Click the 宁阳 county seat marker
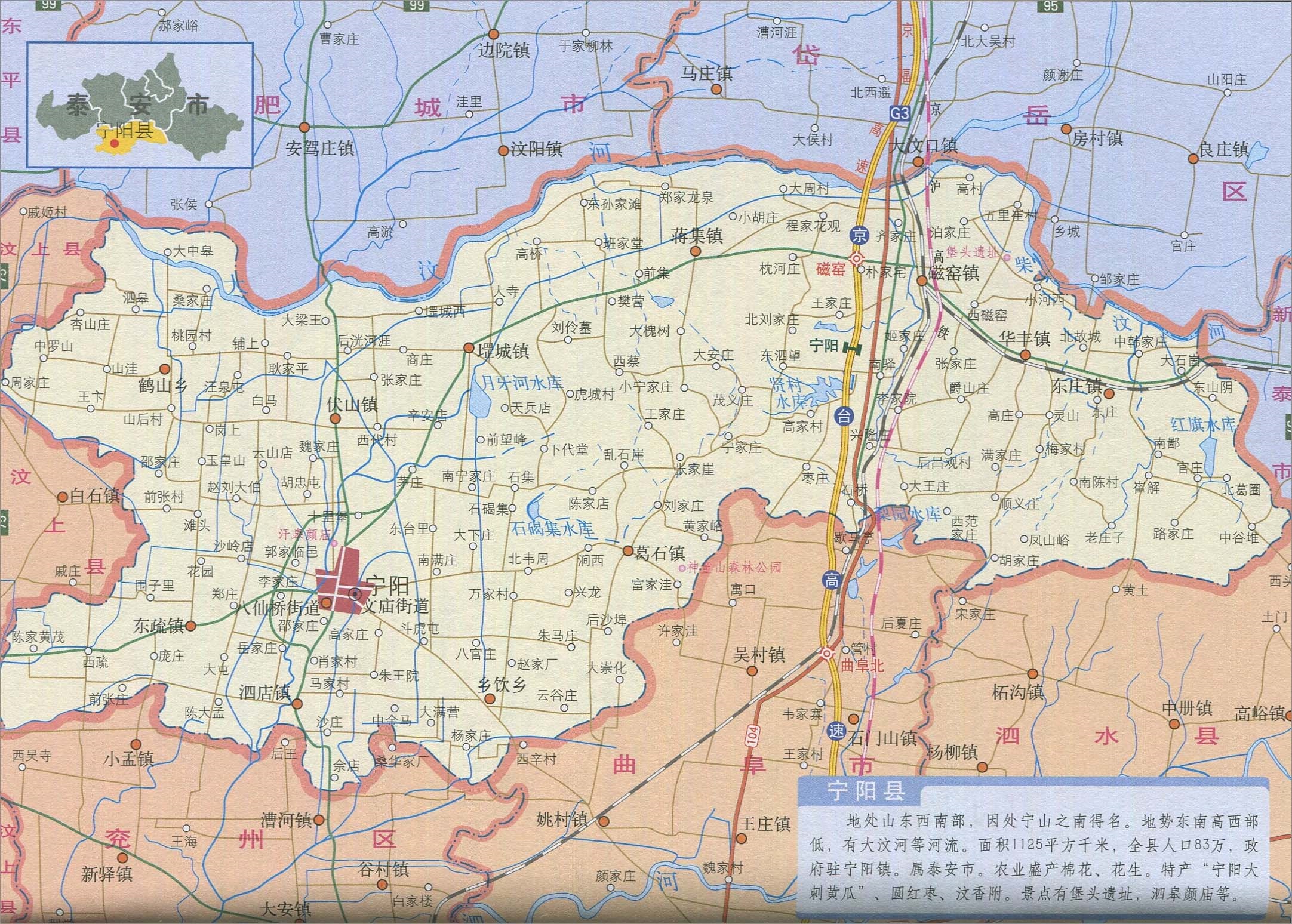Viewport: 1292px width, 924px height. click(356, 594)
